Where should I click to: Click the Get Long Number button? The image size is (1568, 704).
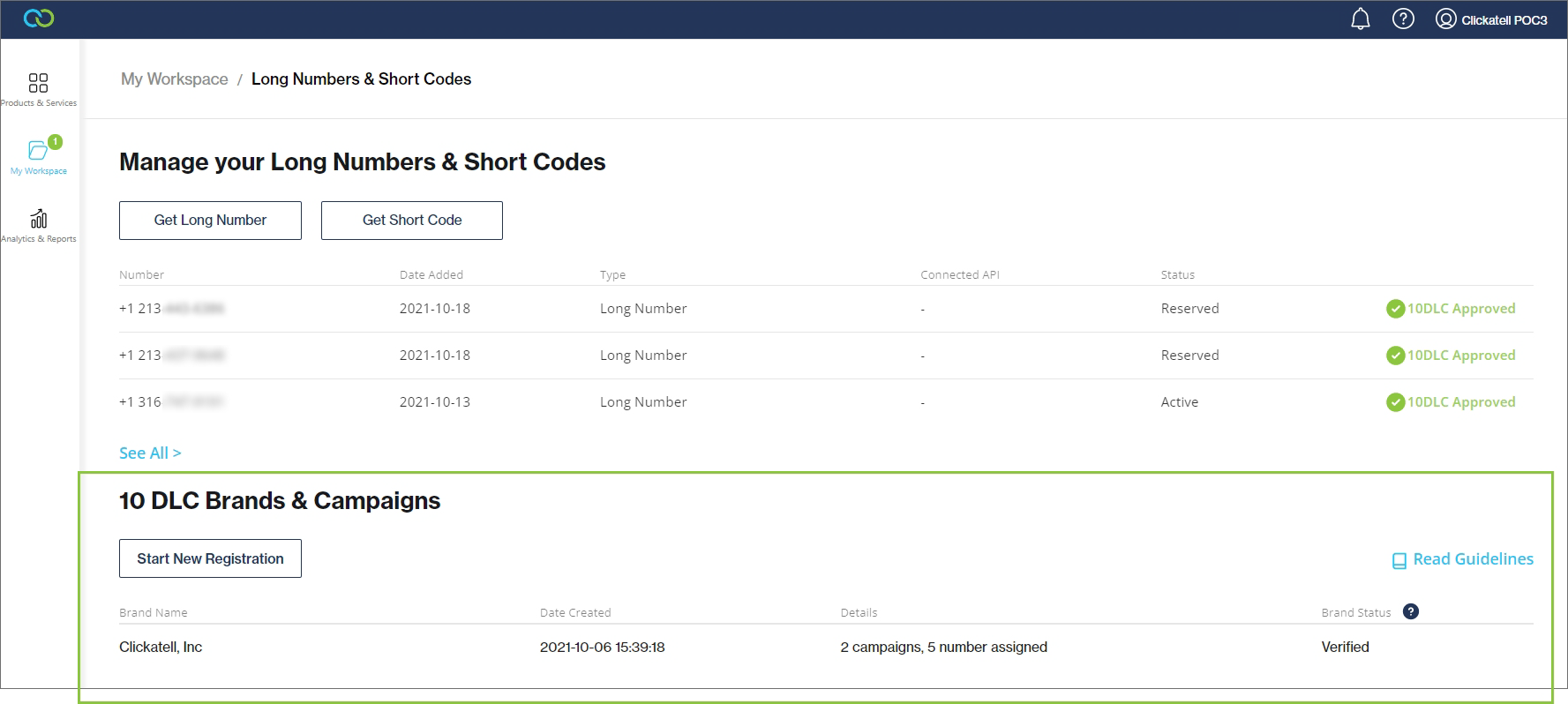click(210, 221)
